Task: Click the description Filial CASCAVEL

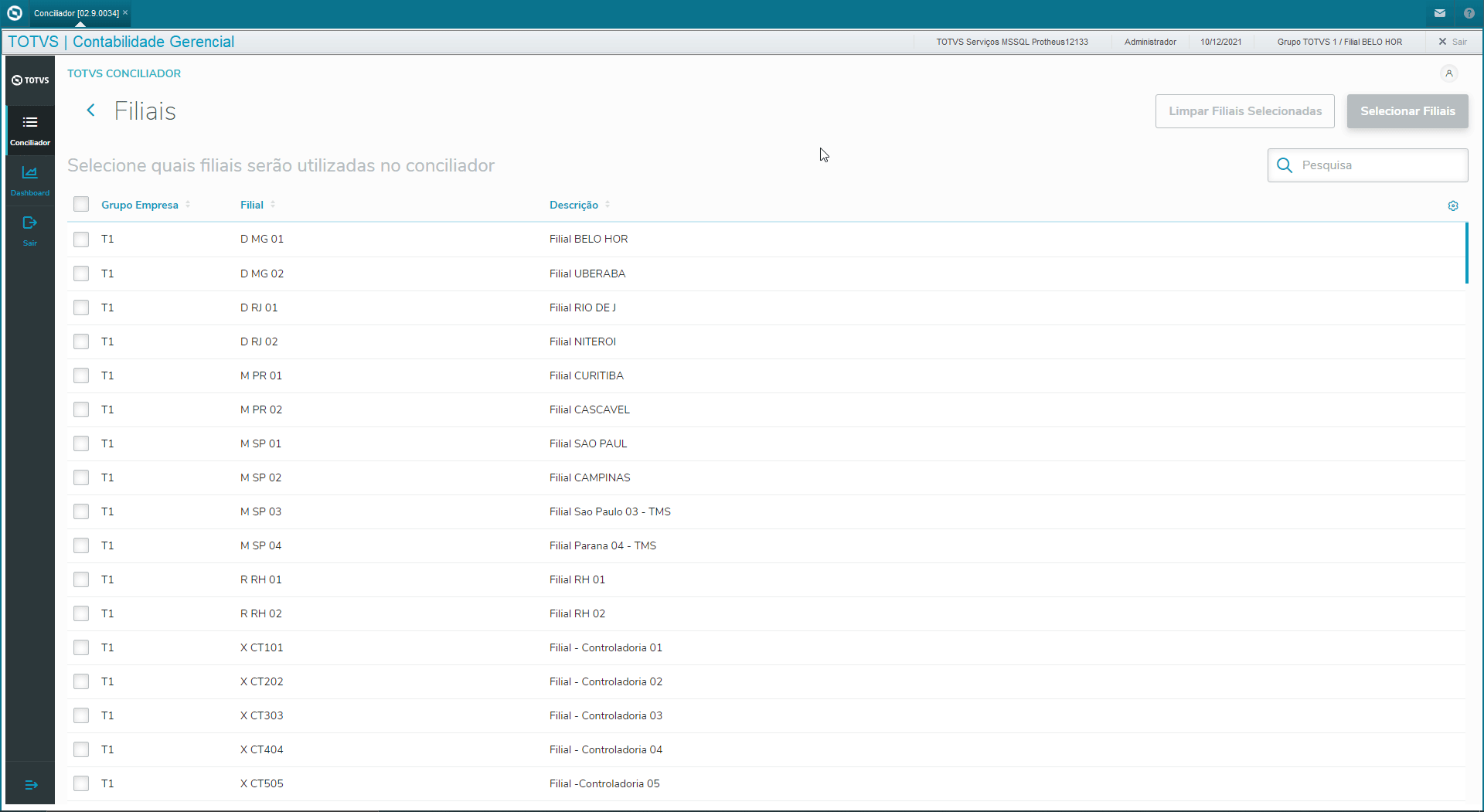Action: pyautogui.click(x=590, y=409)
